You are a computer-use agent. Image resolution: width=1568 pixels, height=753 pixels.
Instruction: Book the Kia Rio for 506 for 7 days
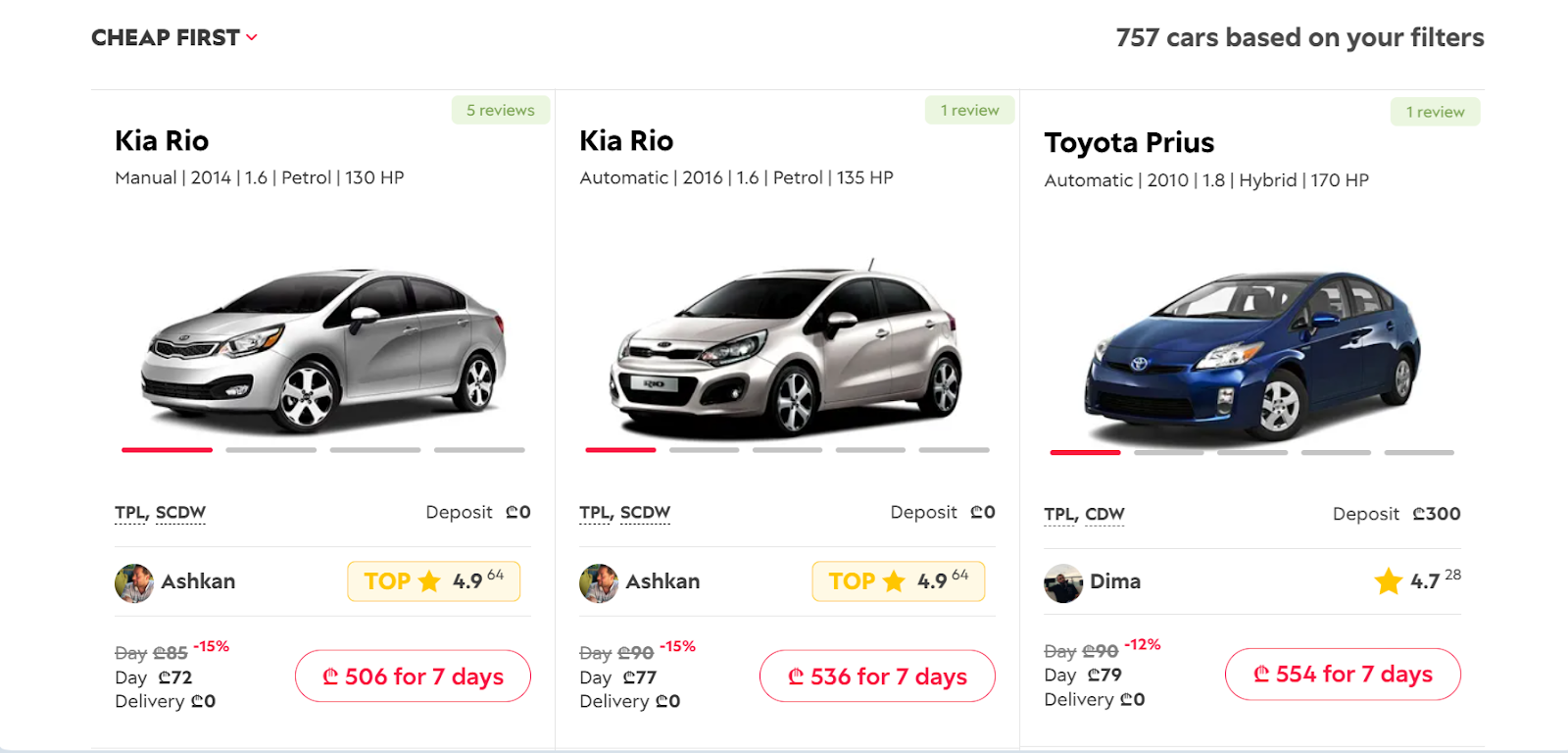pyautogui.click(x=413, y=677)
